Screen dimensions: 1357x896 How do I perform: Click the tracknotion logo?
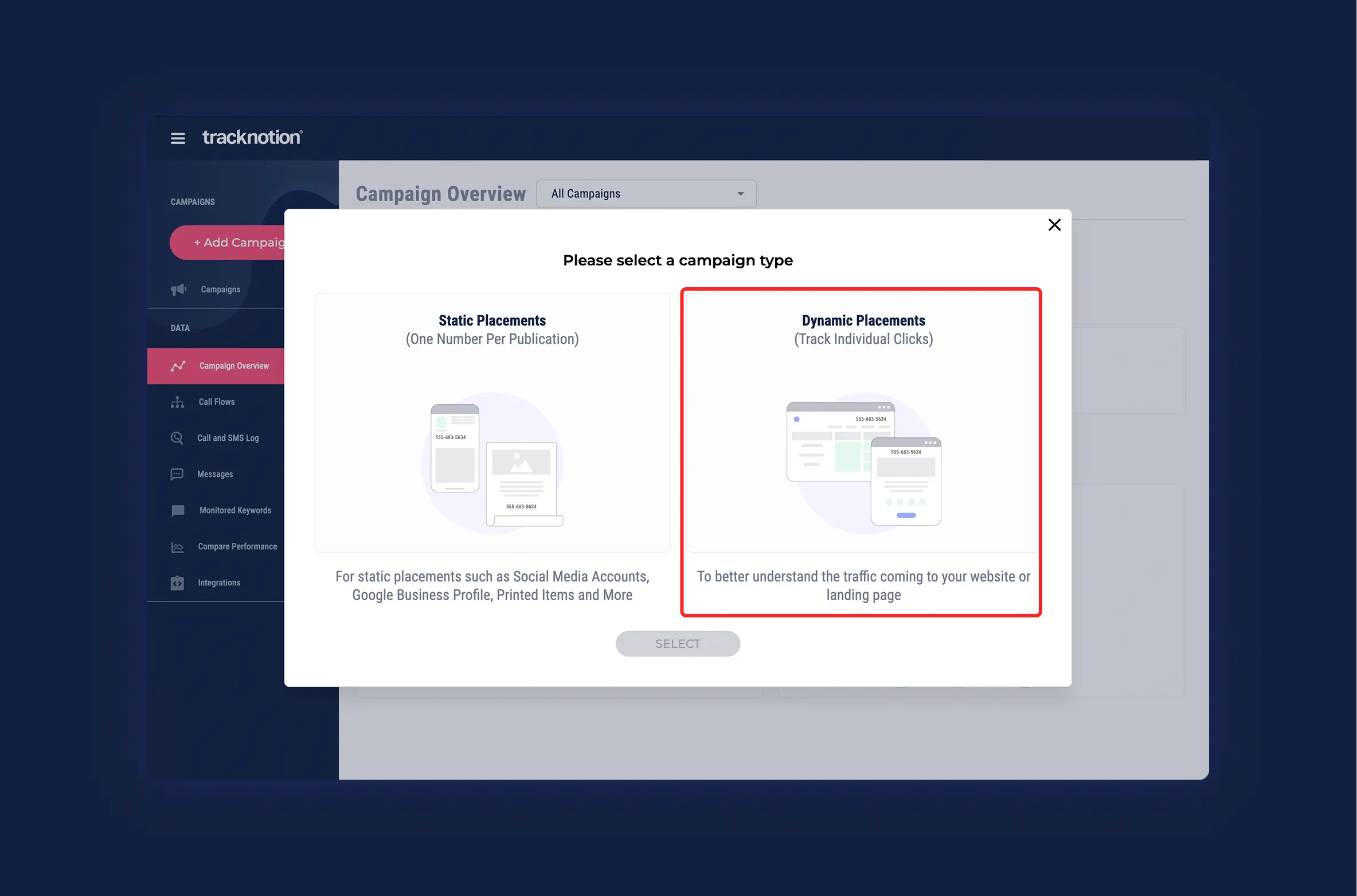click(252, 137)
